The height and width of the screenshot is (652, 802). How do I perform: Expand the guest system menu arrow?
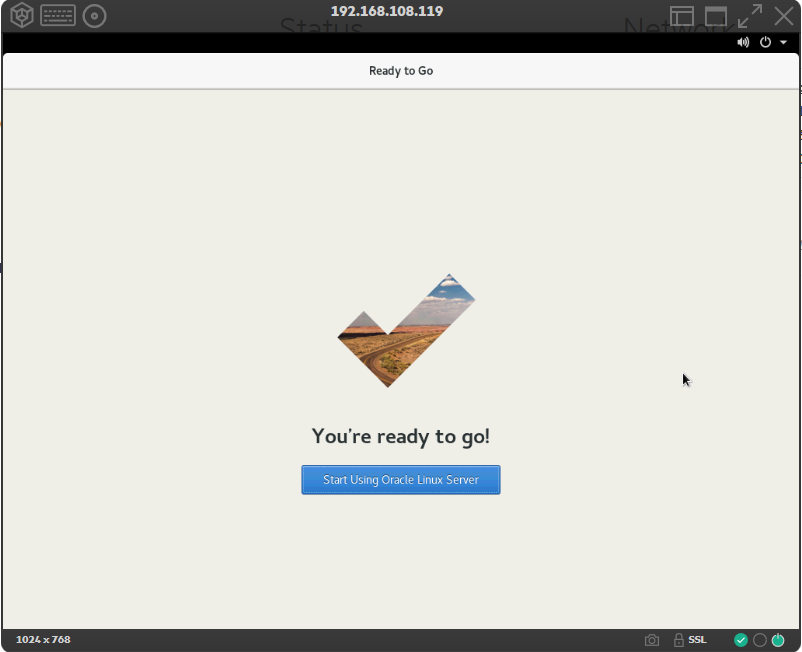(783, 42)
